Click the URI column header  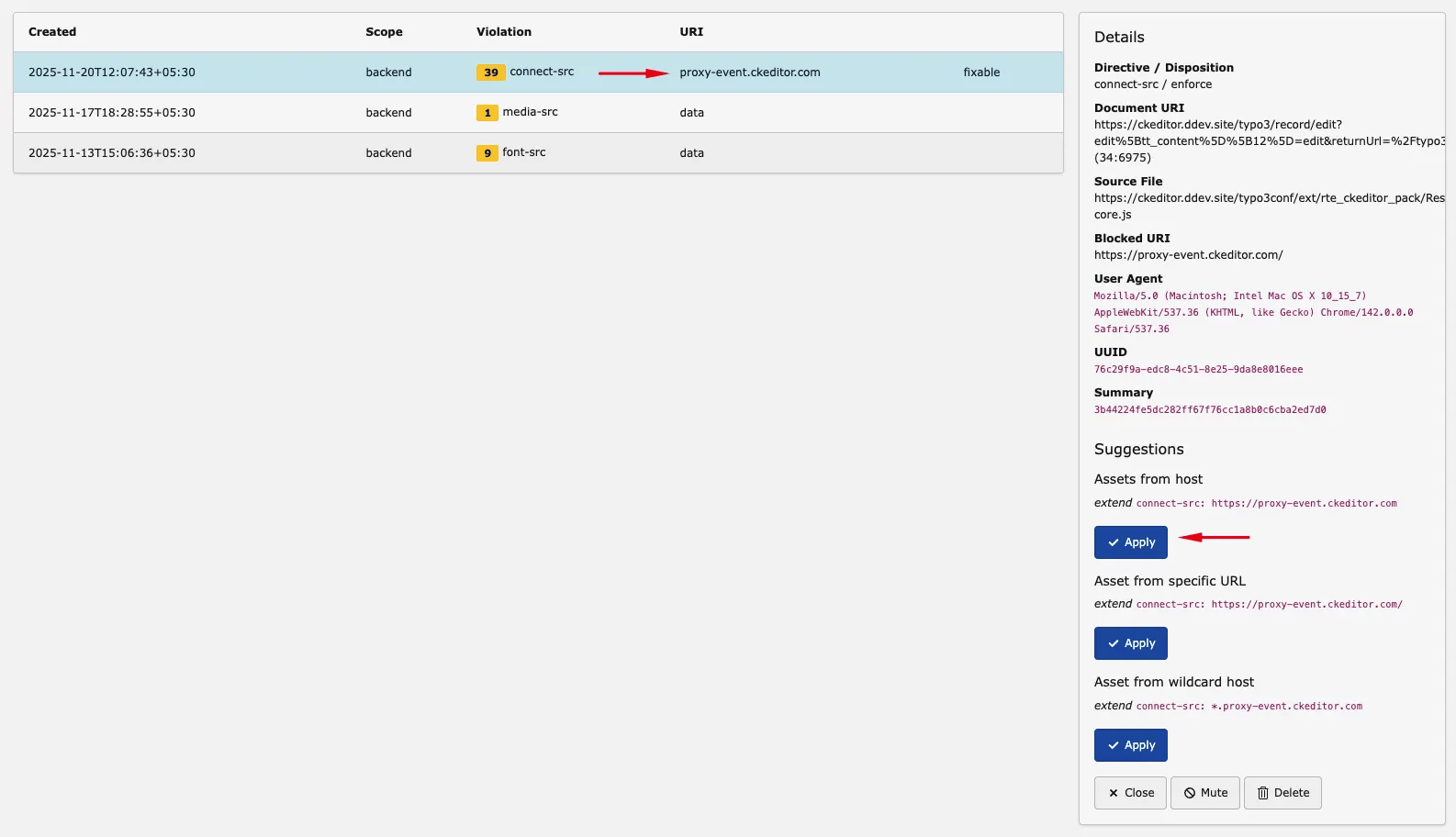pos(691,32)
